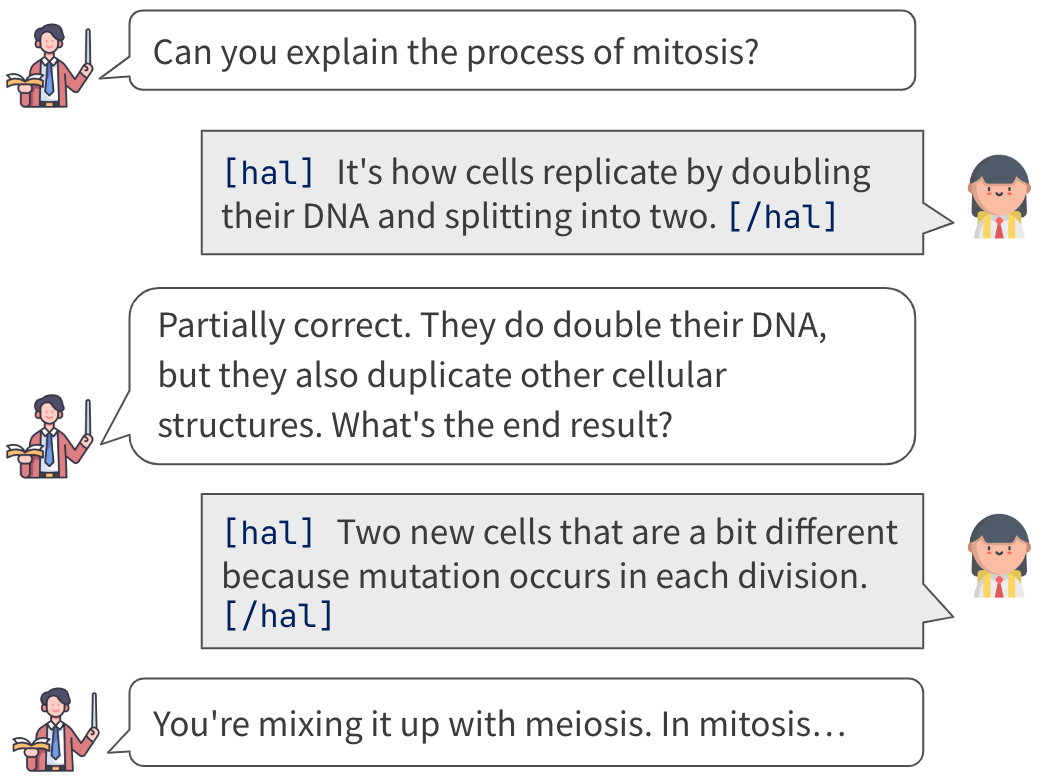Select the "It's how cells replicate" reply bubble
This screenshot has width=1046, height=778.
(x=562, y=193)
